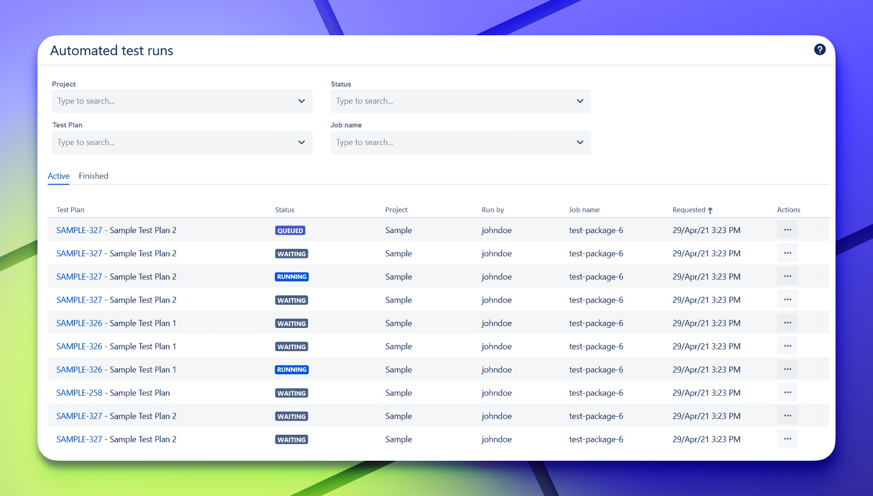Open SAMPLE-327 link in the QUEUED row
873x496 pixels.
pos(79,230)
